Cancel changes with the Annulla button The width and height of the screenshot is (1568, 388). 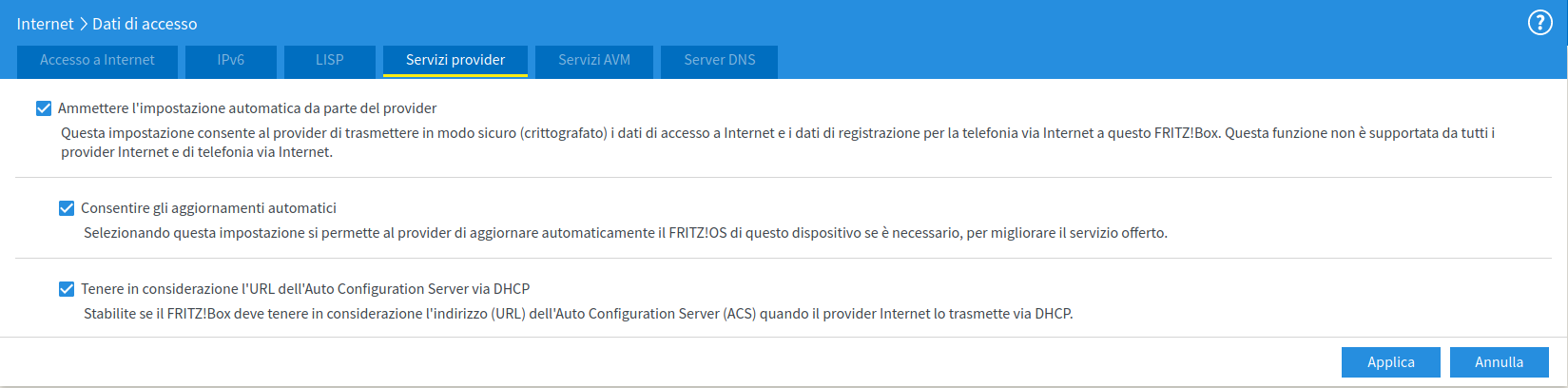1500,362
